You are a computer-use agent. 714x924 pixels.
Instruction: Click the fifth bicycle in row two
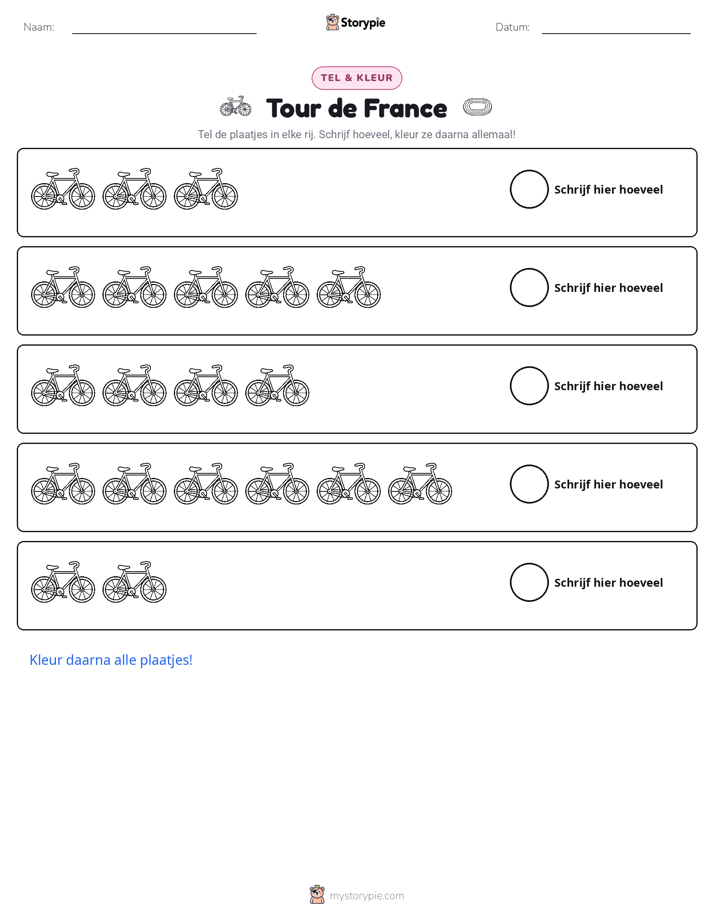[349, 287]
